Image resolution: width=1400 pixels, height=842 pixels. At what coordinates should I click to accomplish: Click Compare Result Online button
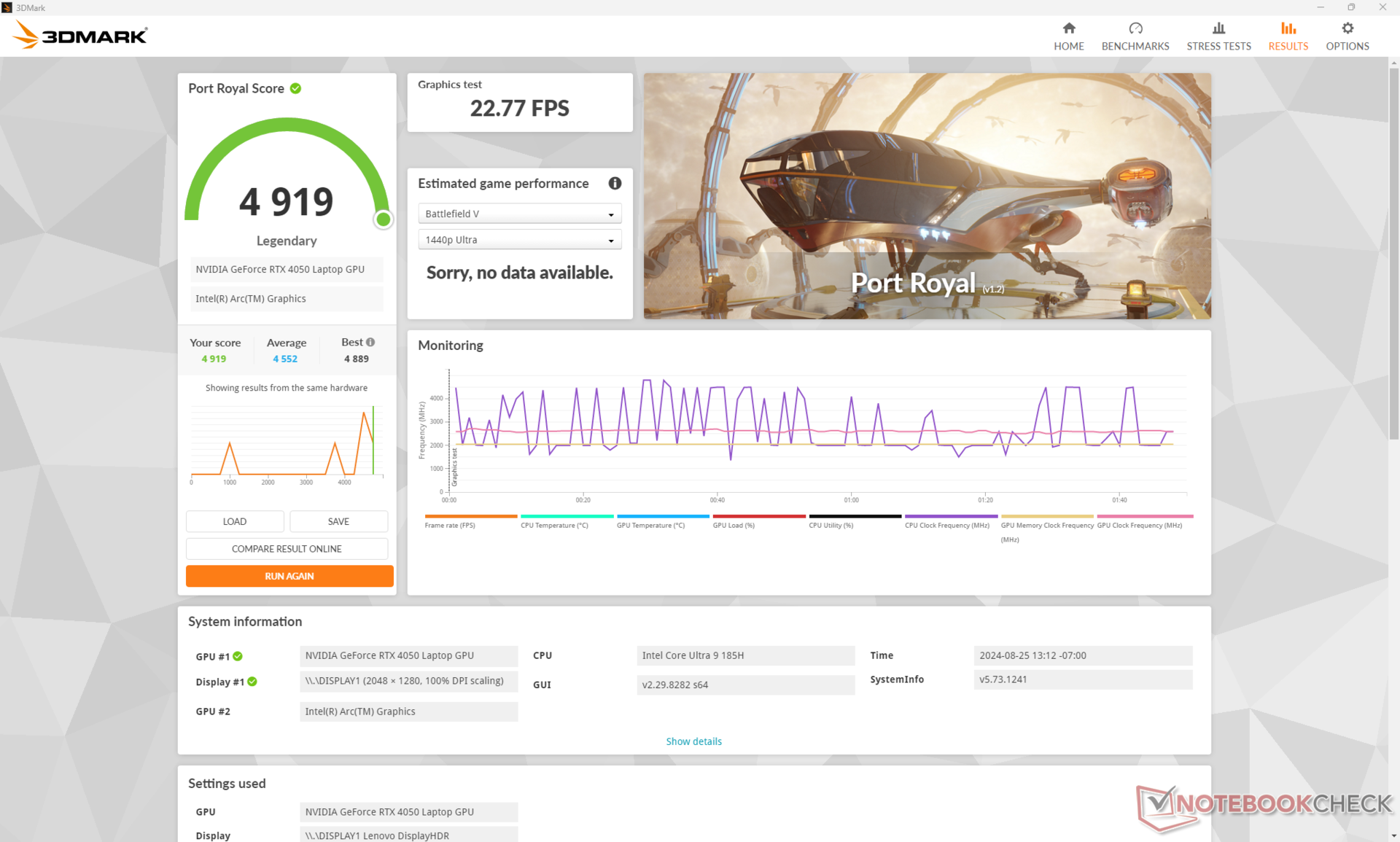click(x=287, y=549)
